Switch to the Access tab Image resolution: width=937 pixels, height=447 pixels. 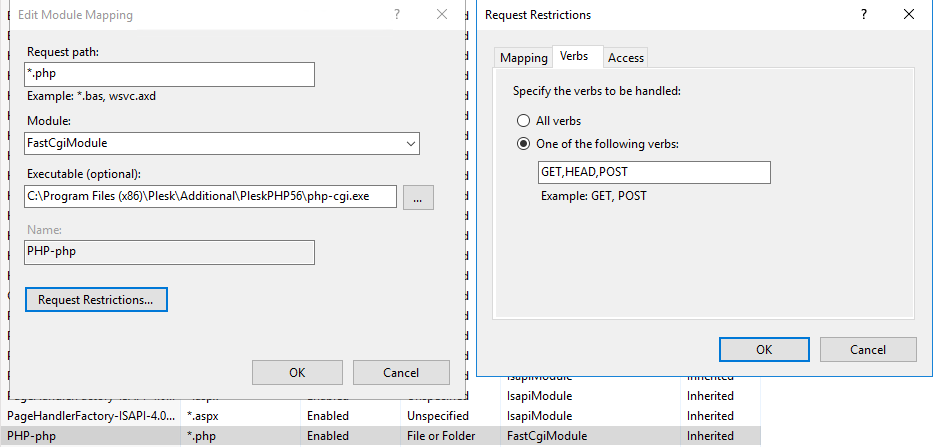[626, 58]
